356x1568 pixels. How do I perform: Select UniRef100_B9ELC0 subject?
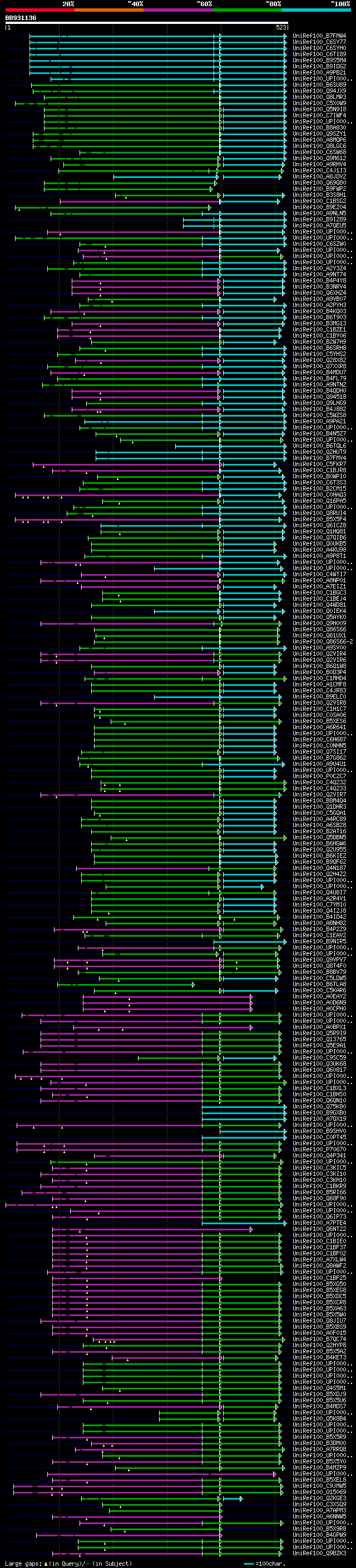319,697
